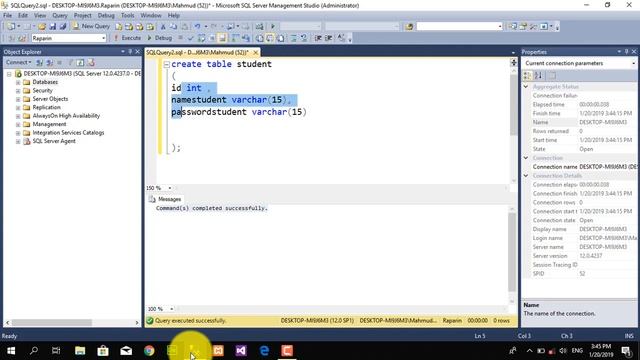
Task: Click the Categorized icon in Properties
Action: point(527,76)
